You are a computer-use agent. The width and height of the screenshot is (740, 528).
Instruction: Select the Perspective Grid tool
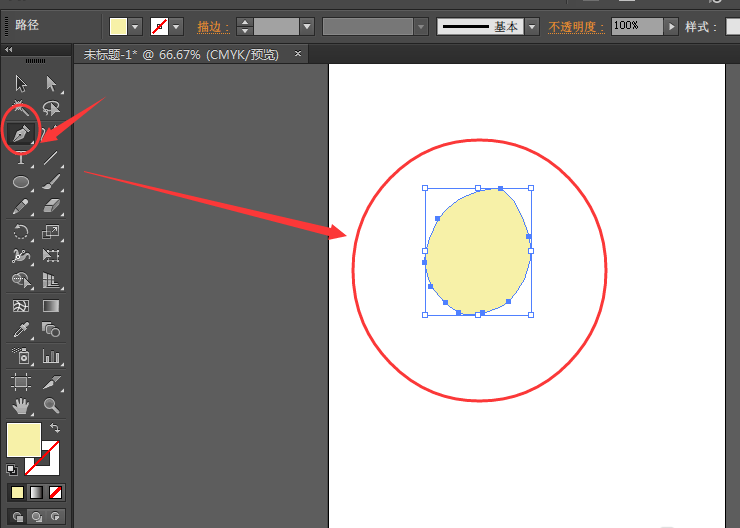point(51,280)
